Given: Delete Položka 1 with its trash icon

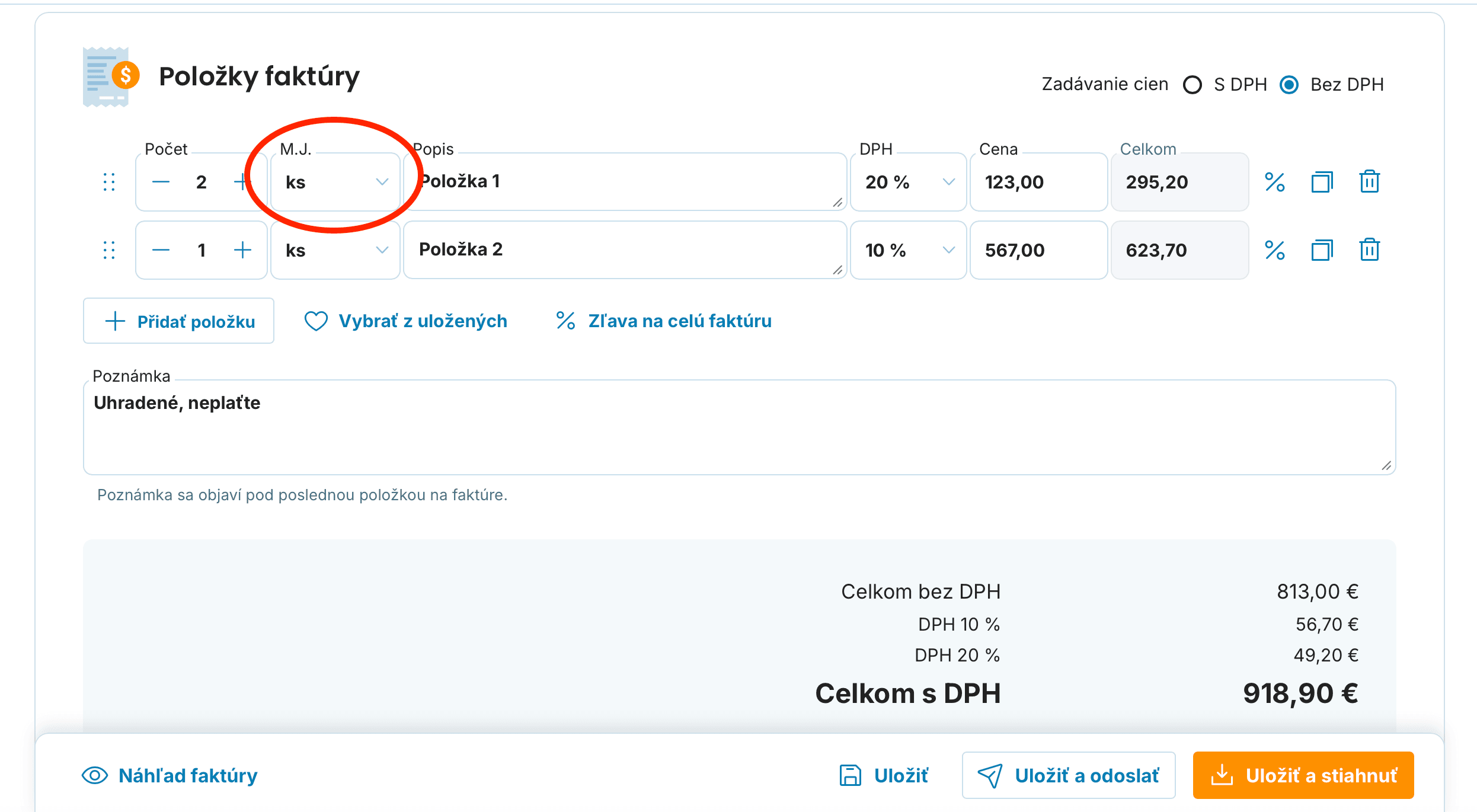Looking at the screenshot, I should coord(1369,182).
